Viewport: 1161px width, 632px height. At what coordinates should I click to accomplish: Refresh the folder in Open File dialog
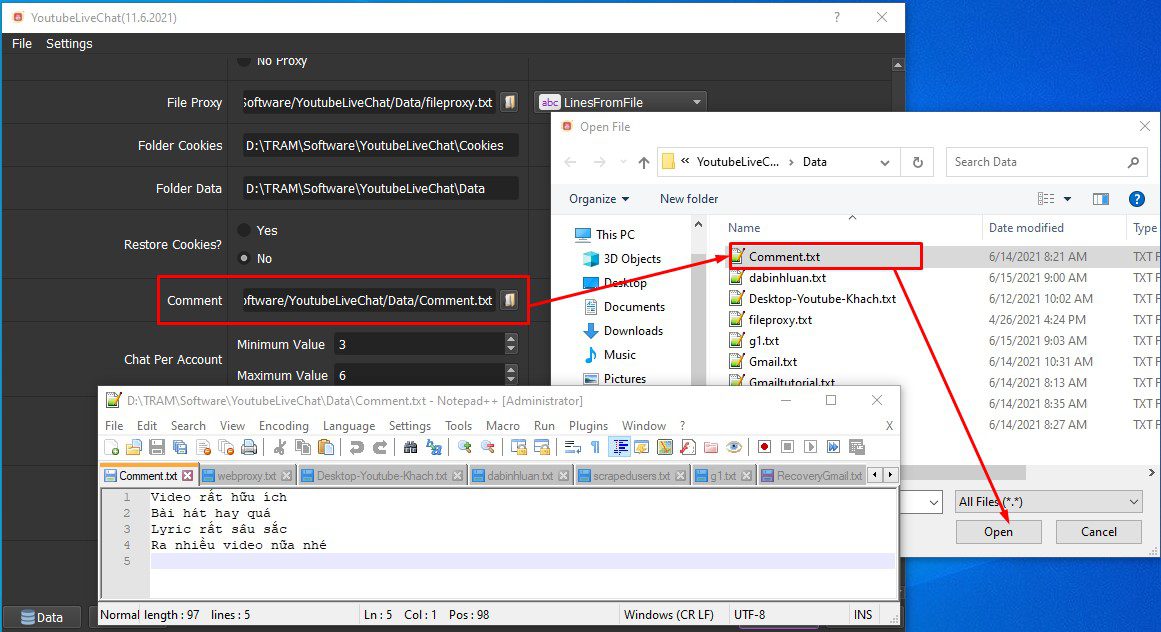917,162
